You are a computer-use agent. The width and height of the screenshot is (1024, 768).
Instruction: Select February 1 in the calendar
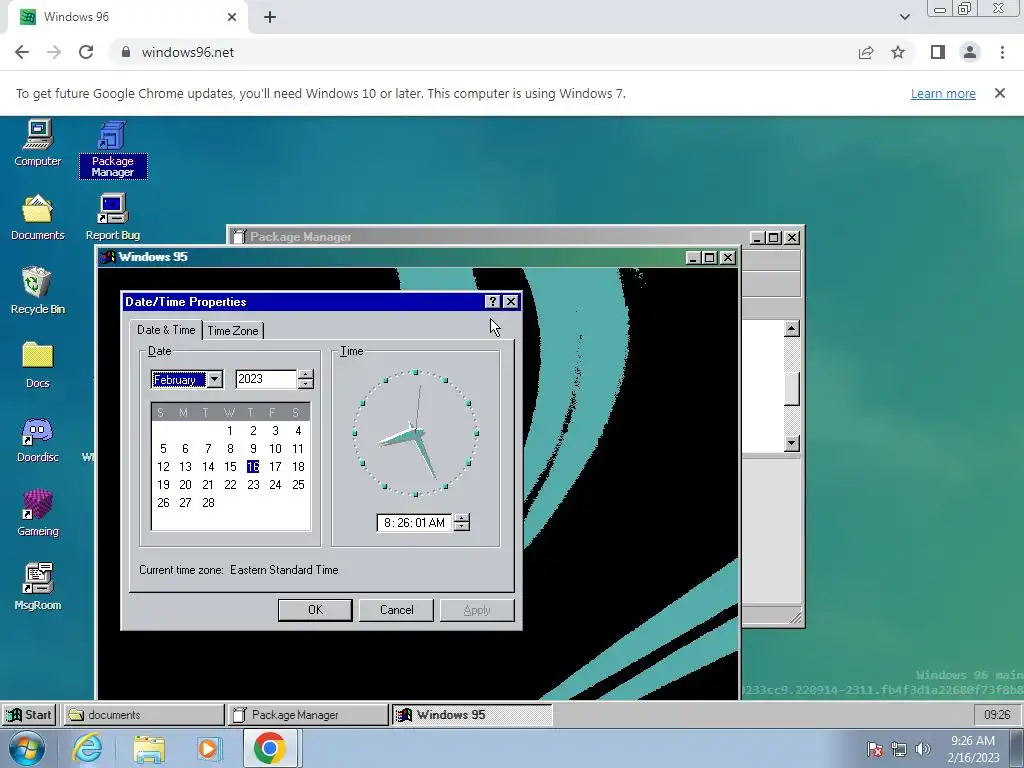(x=230, y=430)
